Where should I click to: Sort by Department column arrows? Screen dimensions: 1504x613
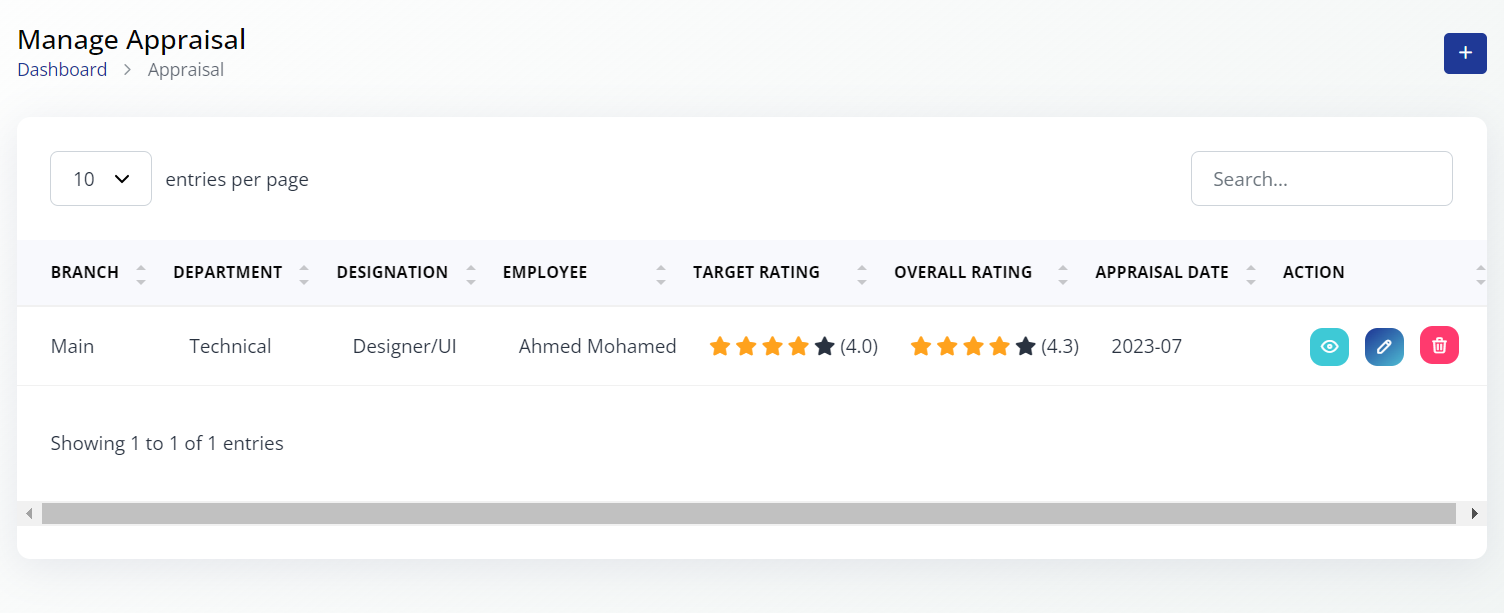[304, 273]
